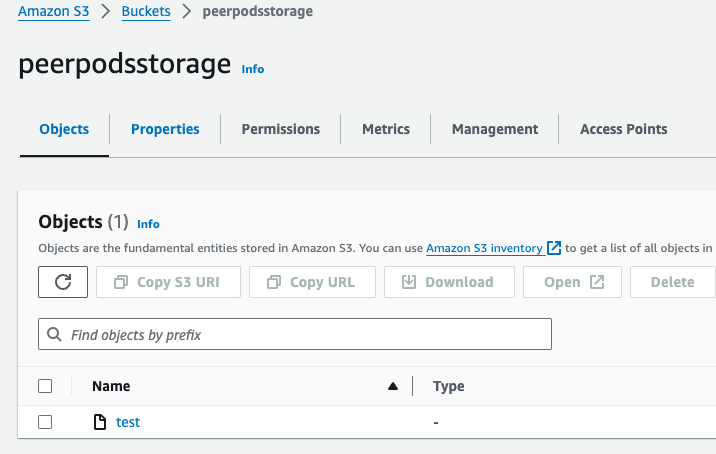Select the checkbox for test object
Image resolution: width=716 pixels, height=454 pixels.
pos(45,422)
